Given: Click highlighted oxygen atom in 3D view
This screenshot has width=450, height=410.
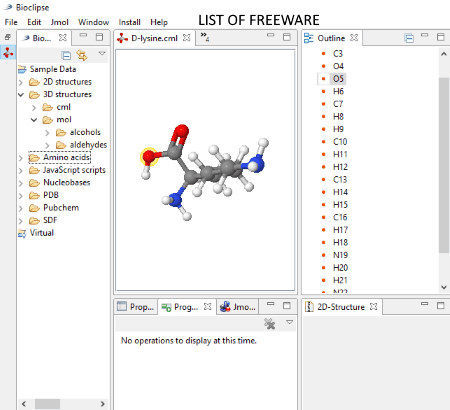Looking at the screenshot, I should click(x=149, y=156).
